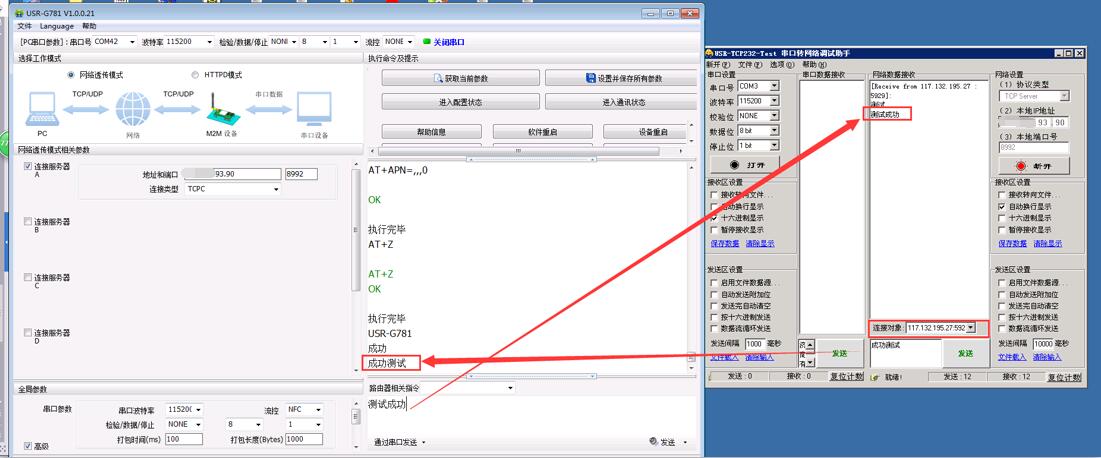Open the 串口波特率 dropdown in 全局参数
Screen dimensions: 1101x458
point(199,409)
